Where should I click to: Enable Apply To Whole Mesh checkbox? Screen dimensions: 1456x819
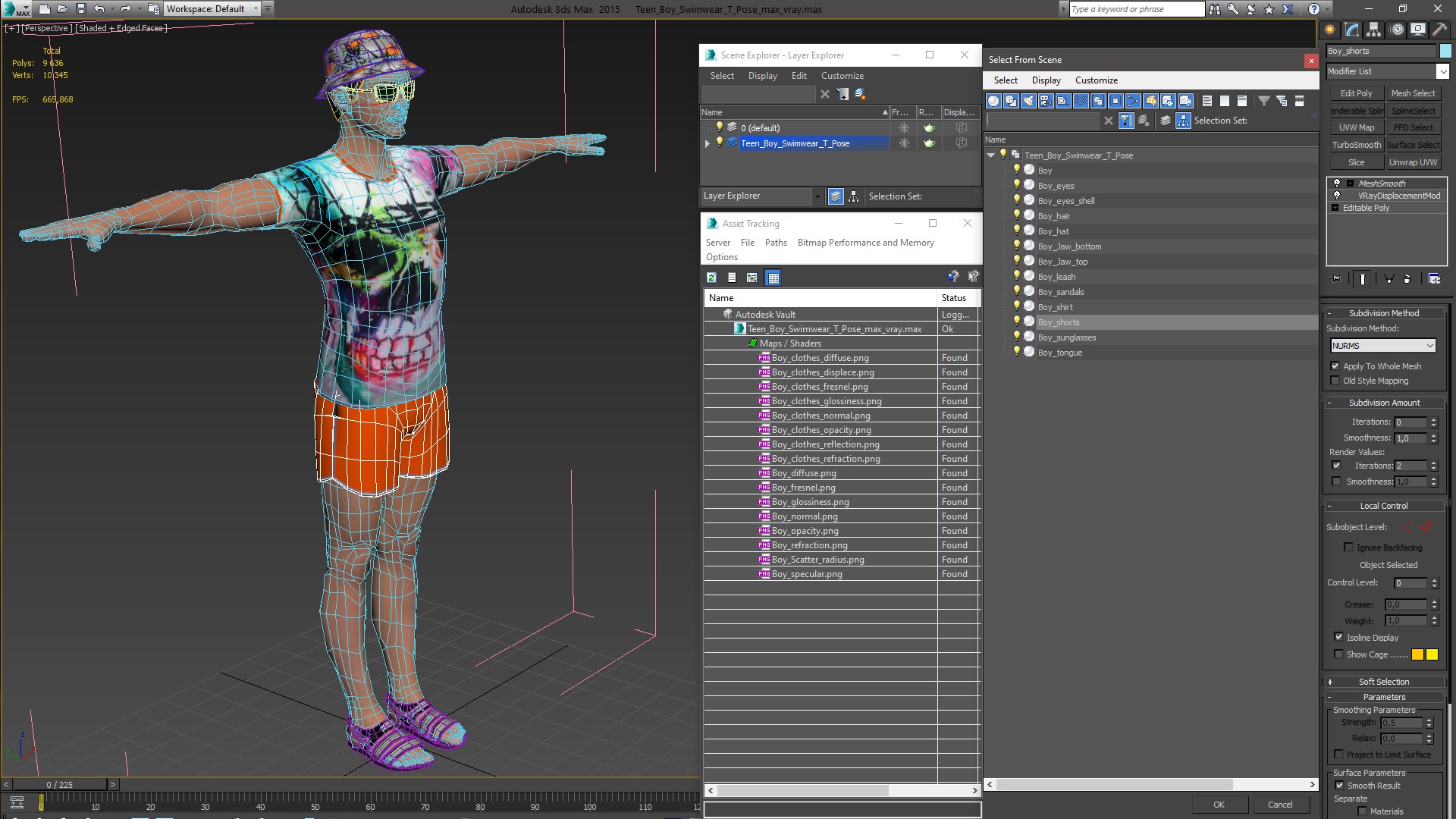point(1335,366)
